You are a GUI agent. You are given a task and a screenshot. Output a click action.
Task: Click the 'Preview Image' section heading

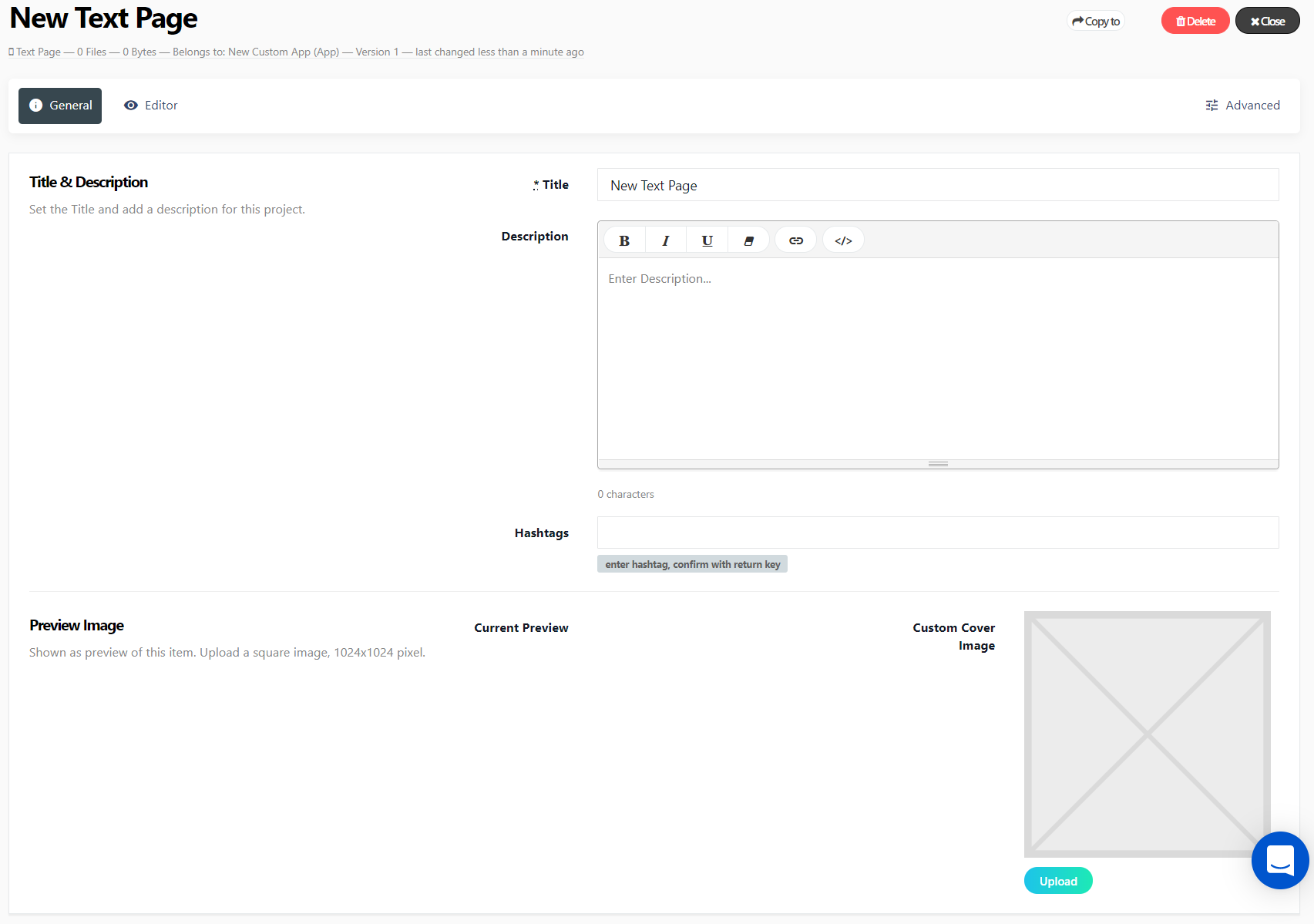[76, 625]
